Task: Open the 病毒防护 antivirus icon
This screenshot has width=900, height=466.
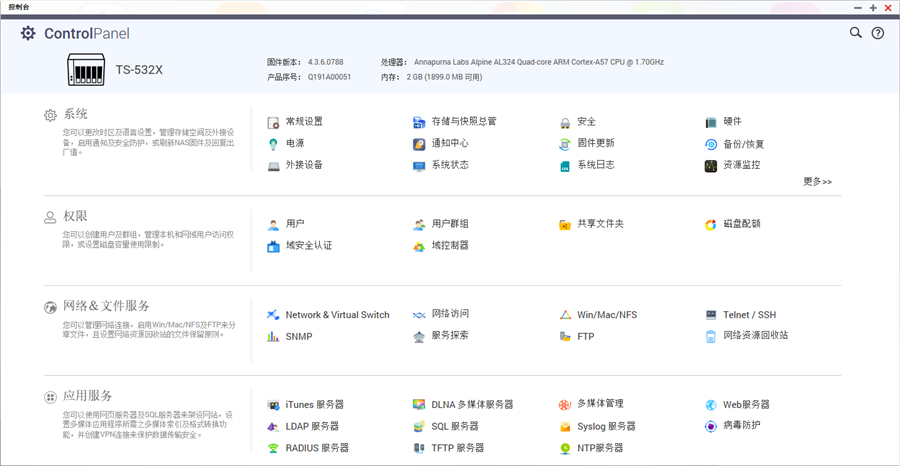Action: [711, 426]
